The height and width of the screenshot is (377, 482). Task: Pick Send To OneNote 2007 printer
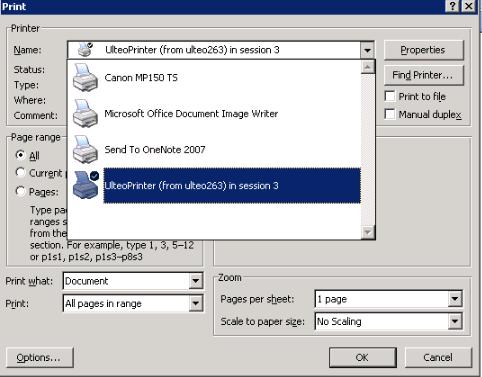coord(214,150)
